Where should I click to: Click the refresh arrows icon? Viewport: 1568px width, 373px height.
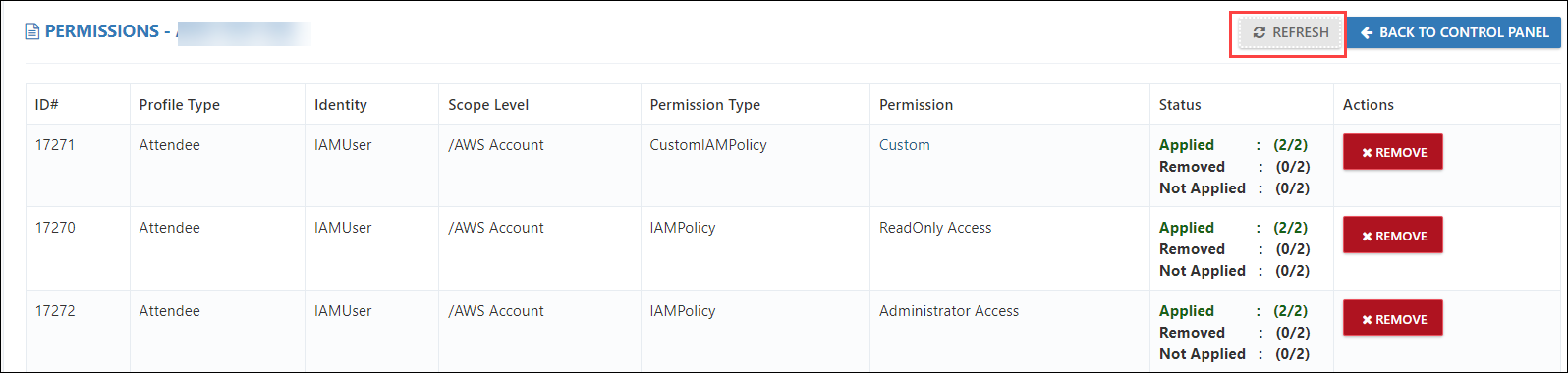point(1259,32)
